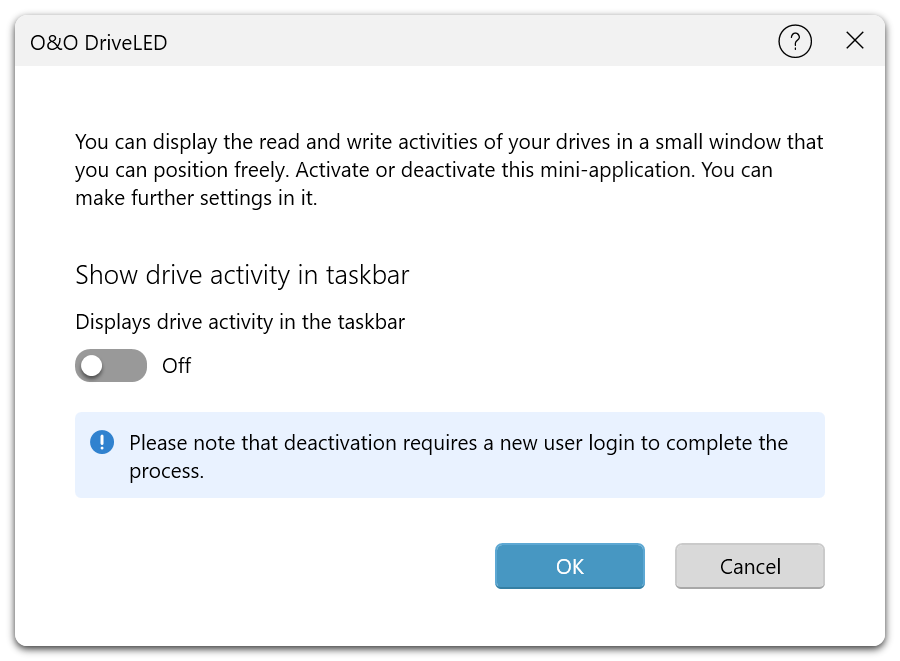Click the word "process." in the notice
This screenshot has width=900, height=661.
point(167,470)
